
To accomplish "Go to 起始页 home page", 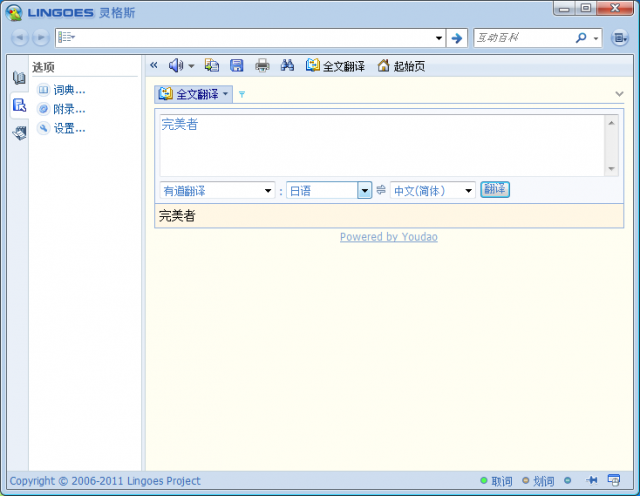I will (x=401, y=66).
